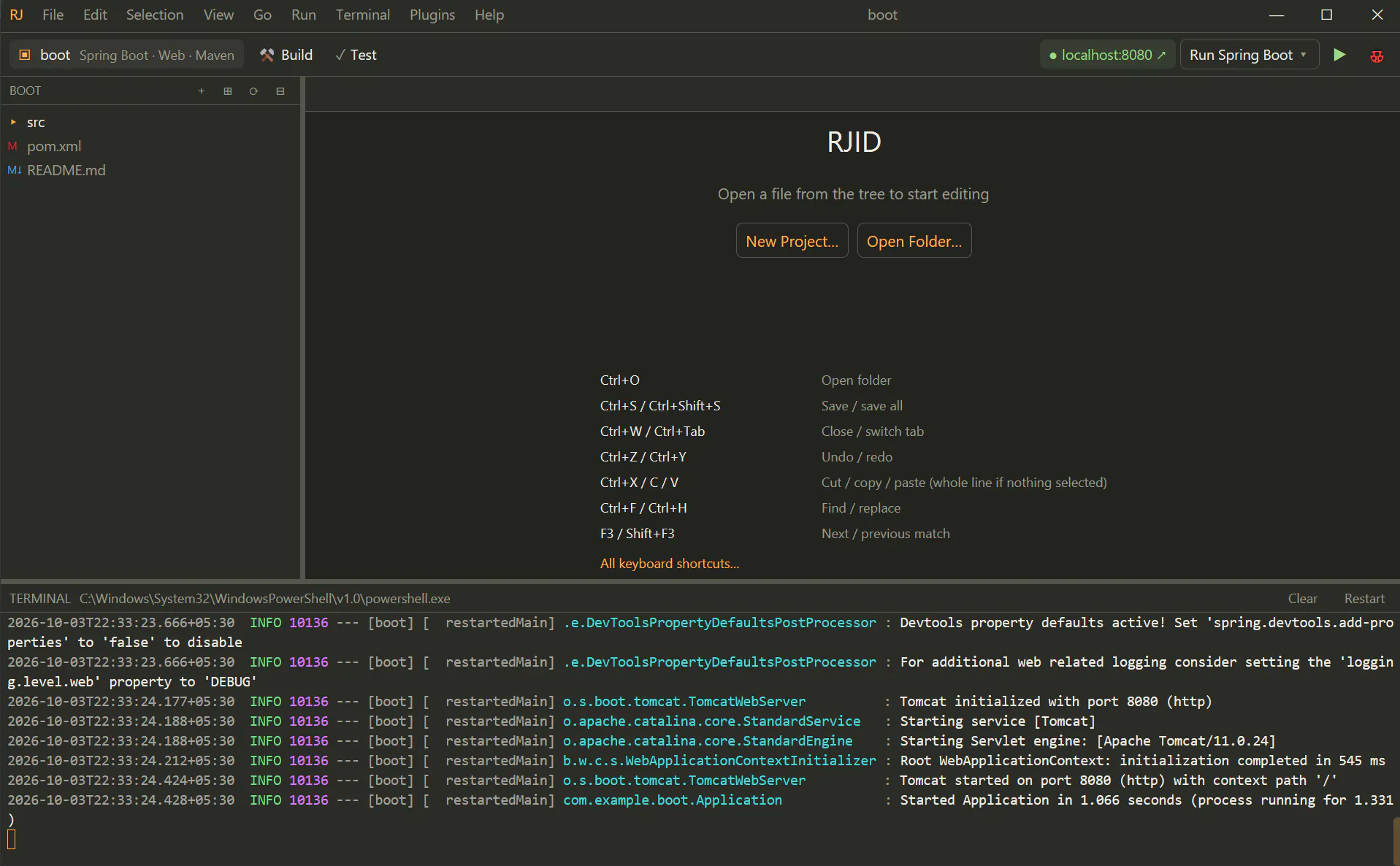1400x866 pixels.
Task: Click the Markdown icon beside README.md
Action: coord(14,170)
